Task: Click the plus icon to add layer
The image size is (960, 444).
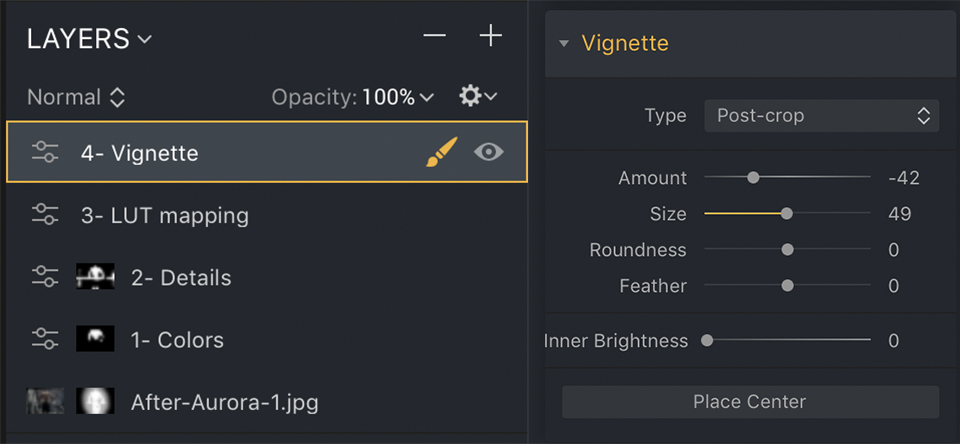Action: 490,37
